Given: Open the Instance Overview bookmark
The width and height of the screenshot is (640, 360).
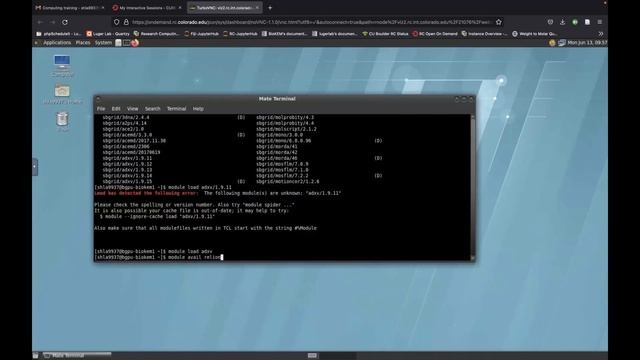Looking at the screenshot, I should [x=484, y=33].
